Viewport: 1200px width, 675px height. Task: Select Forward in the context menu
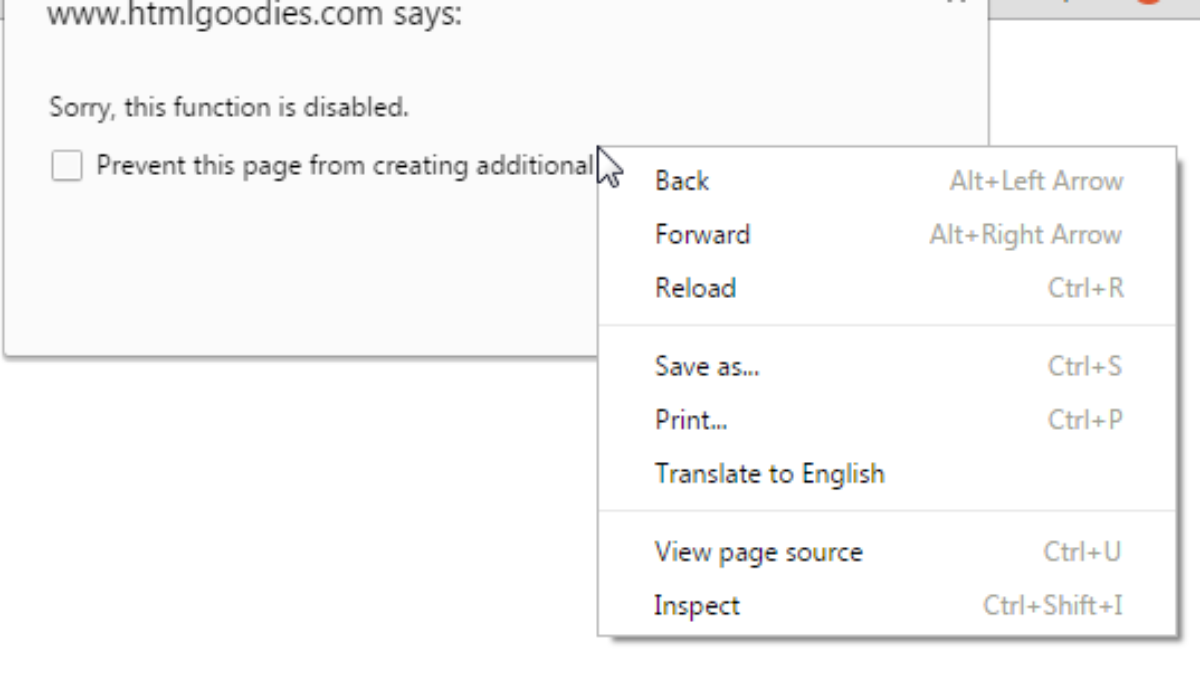pos(702,235)
